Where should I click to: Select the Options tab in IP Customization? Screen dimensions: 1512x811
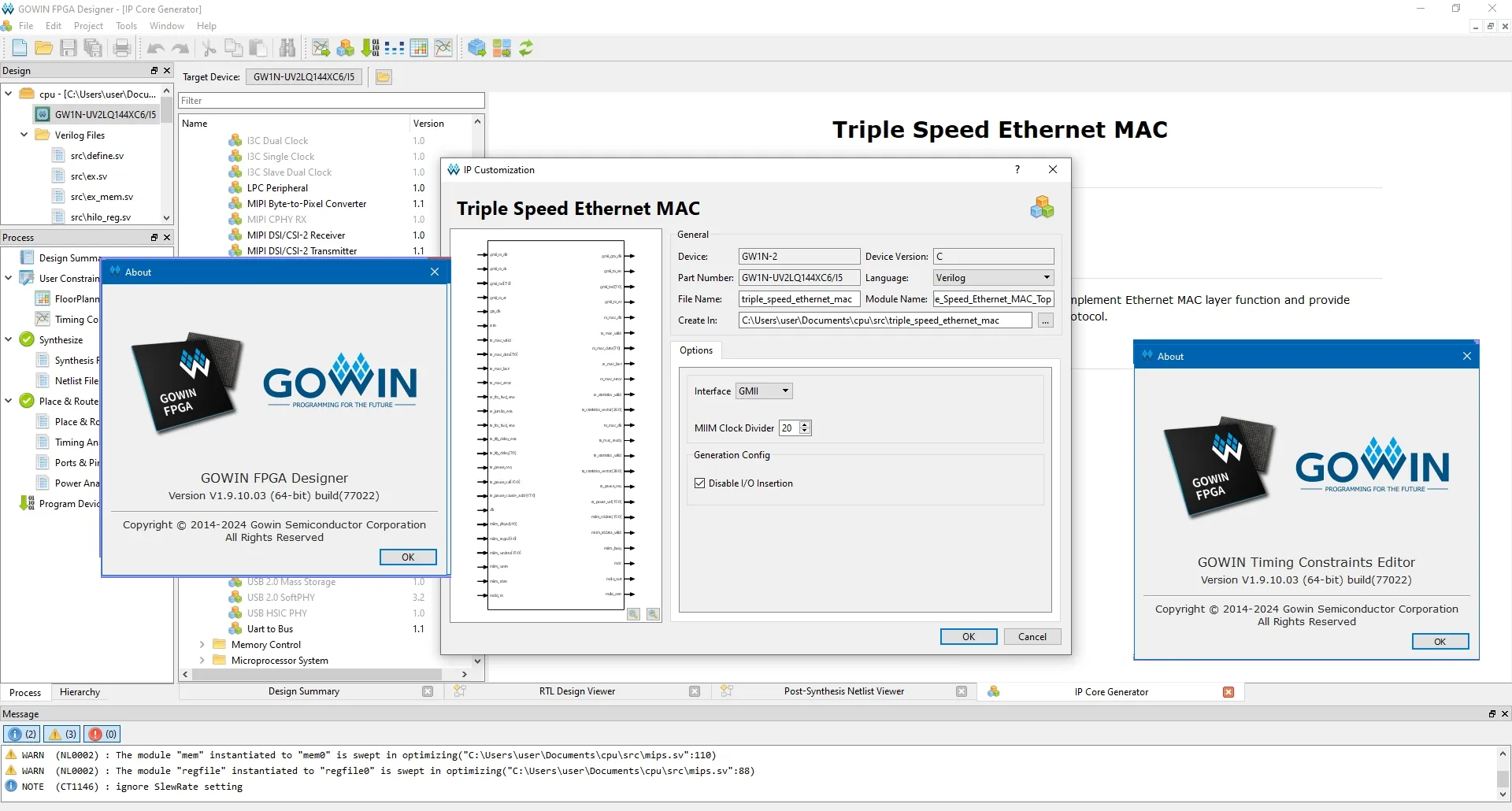[696, 350]
